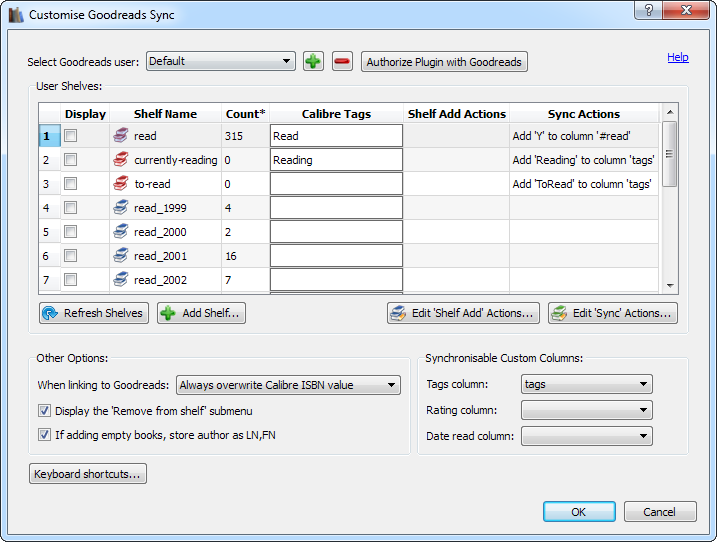This screenshot has height=542, width=717.
Task: Open Edit 'Shelf Add' Actions dialog
Action: tap(463, 313)
